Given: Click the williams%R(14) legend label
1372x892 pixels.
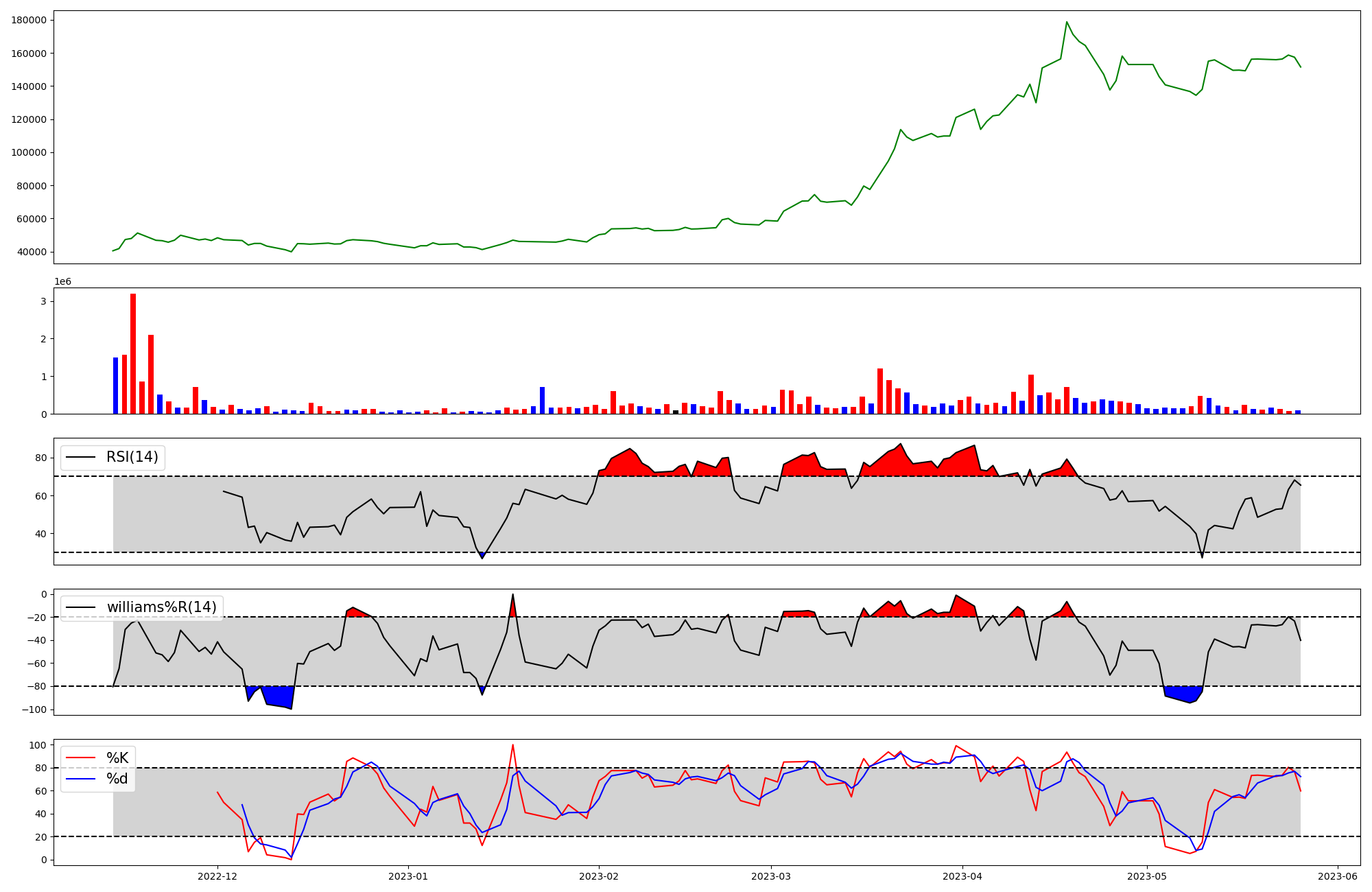Looking at the screenshot, I should click(x=161, y=607).
